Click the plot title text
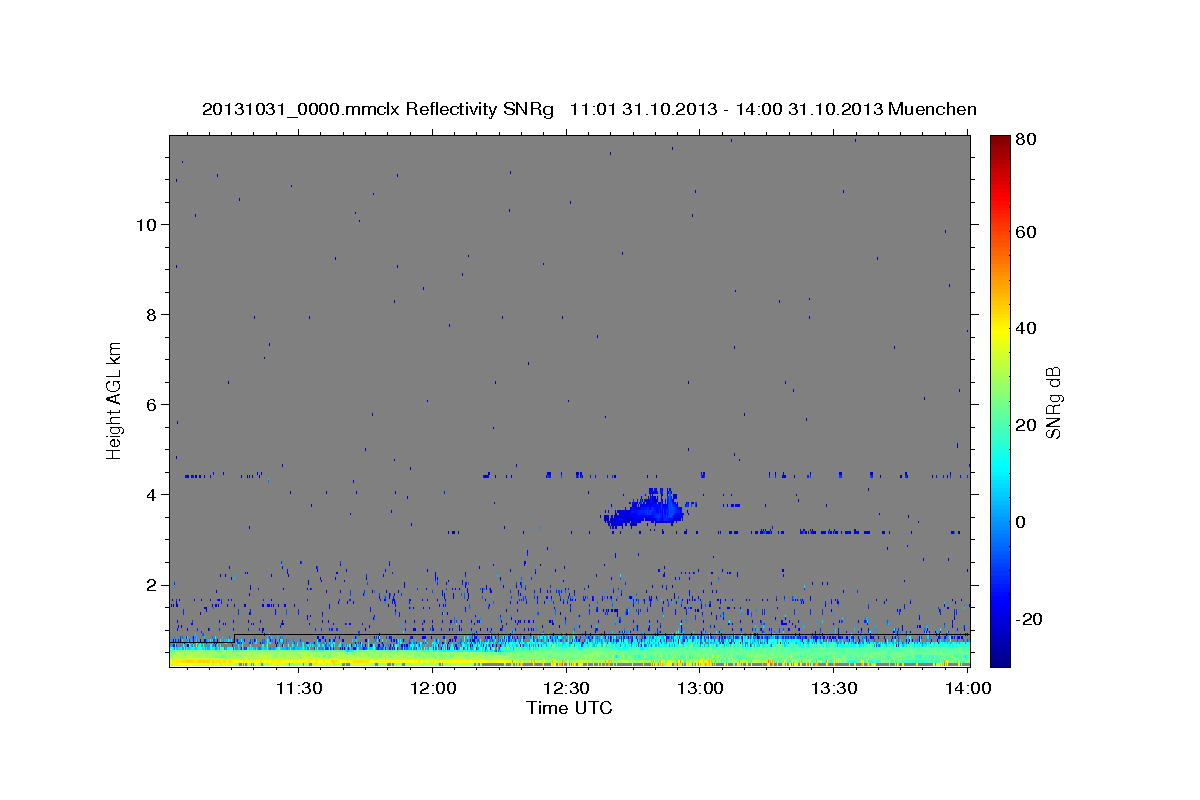This screenshot has width=1200, height=800. tap(589, 109)
